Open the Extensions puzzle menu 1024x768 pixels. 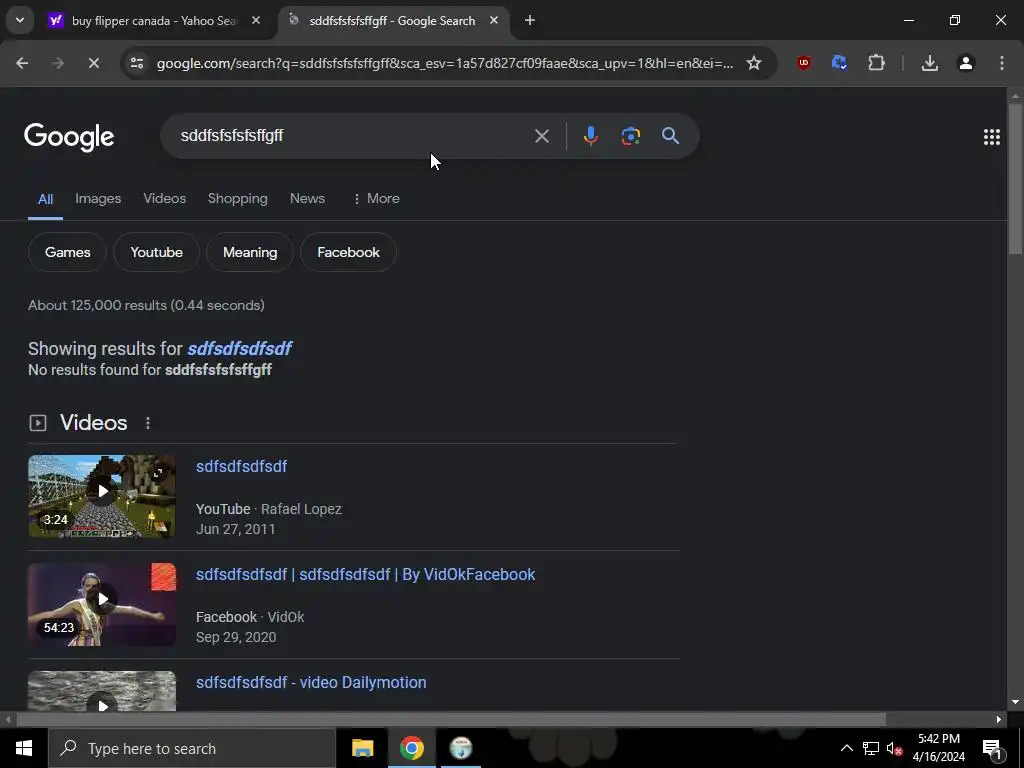point(876,63)
